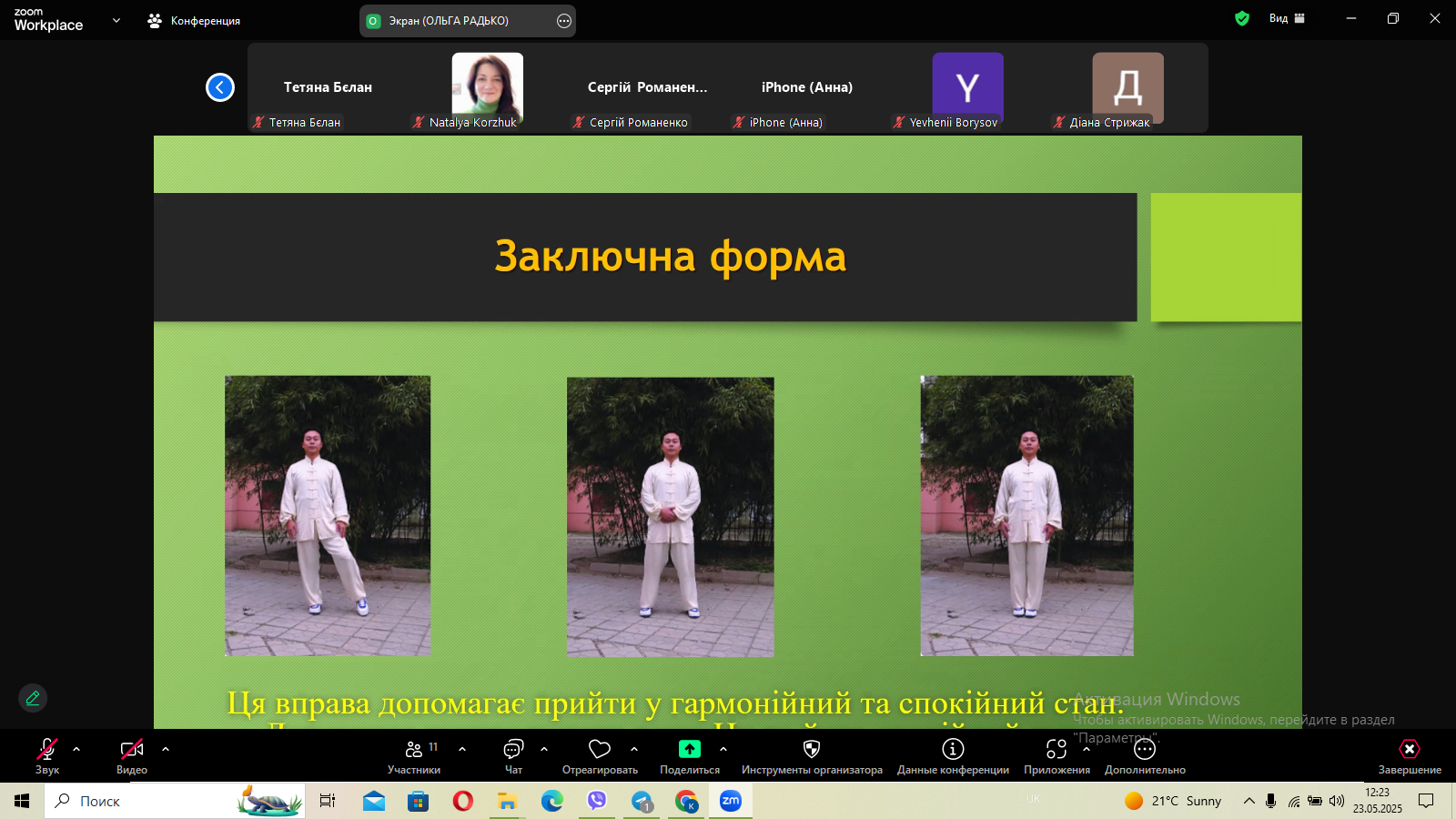Open the clock 12:23 date calendar
Viewport: 1456px width, 819px height.
(x=1378, y=801)
